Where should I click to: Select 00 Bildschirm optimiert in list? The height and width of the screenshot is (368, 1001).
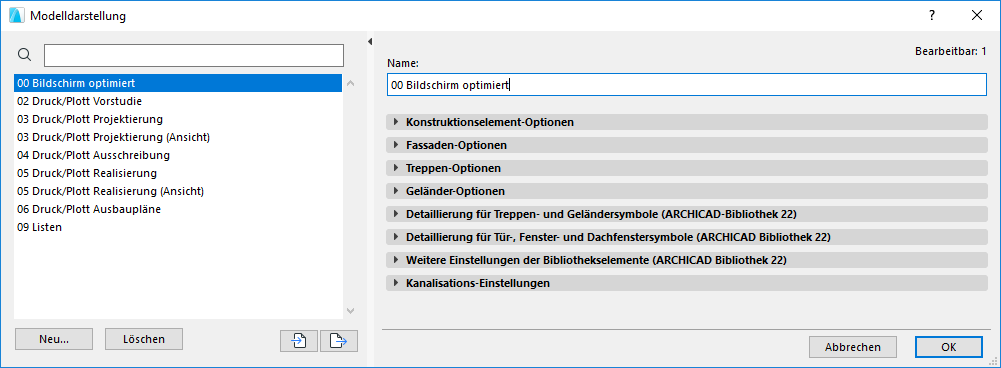coord(178,83)
